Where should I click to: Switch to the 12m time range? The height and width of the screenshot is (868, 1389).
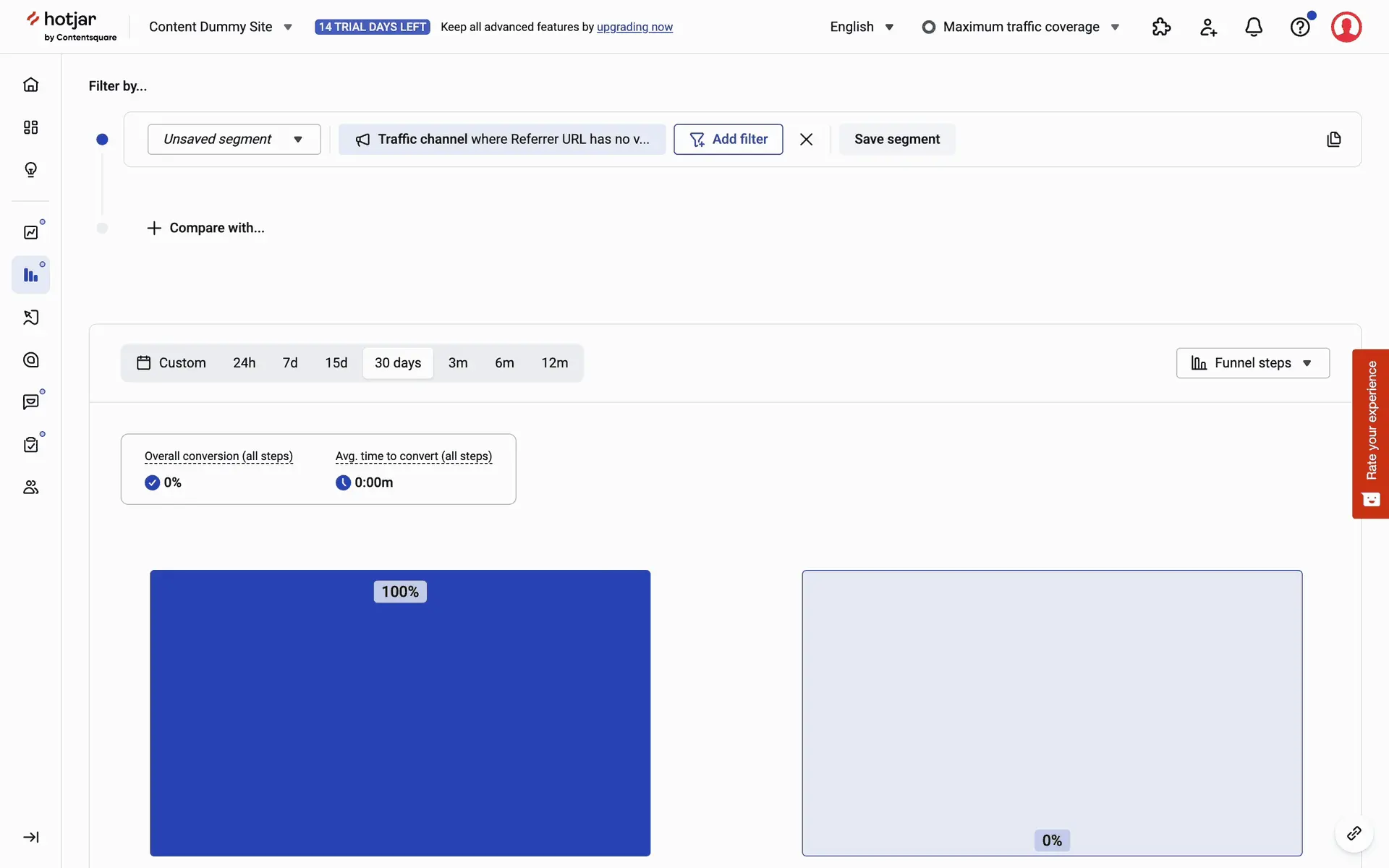[x=554, y=362]
